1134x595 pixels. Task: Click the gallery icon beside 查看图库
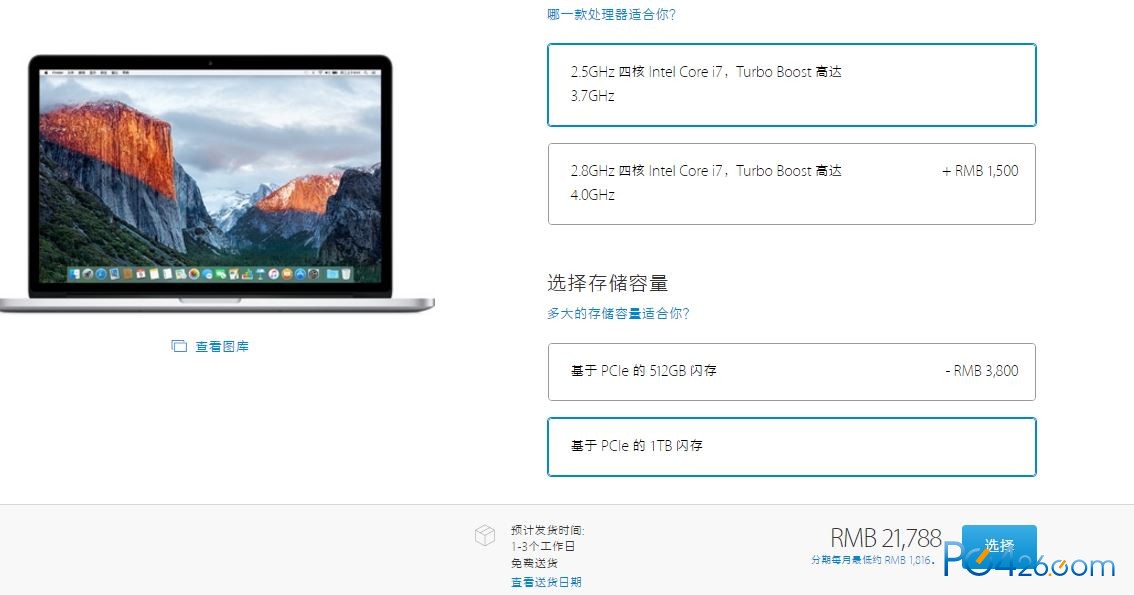tap(179, 346)
